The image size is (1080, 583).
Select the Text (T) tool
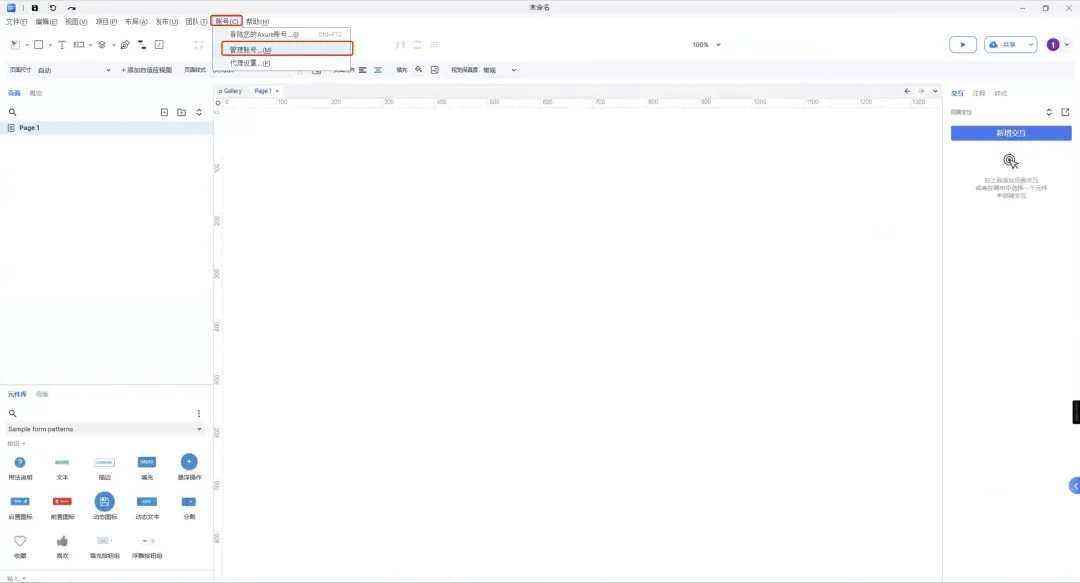pos(62,45)
